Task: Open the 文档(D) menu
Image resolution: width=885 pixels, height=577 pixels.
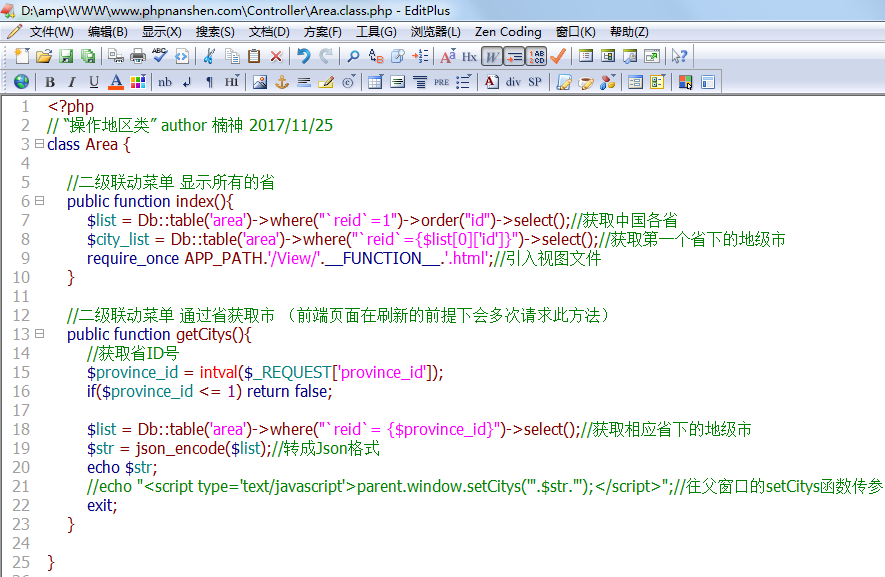Action: coord(269,32)
